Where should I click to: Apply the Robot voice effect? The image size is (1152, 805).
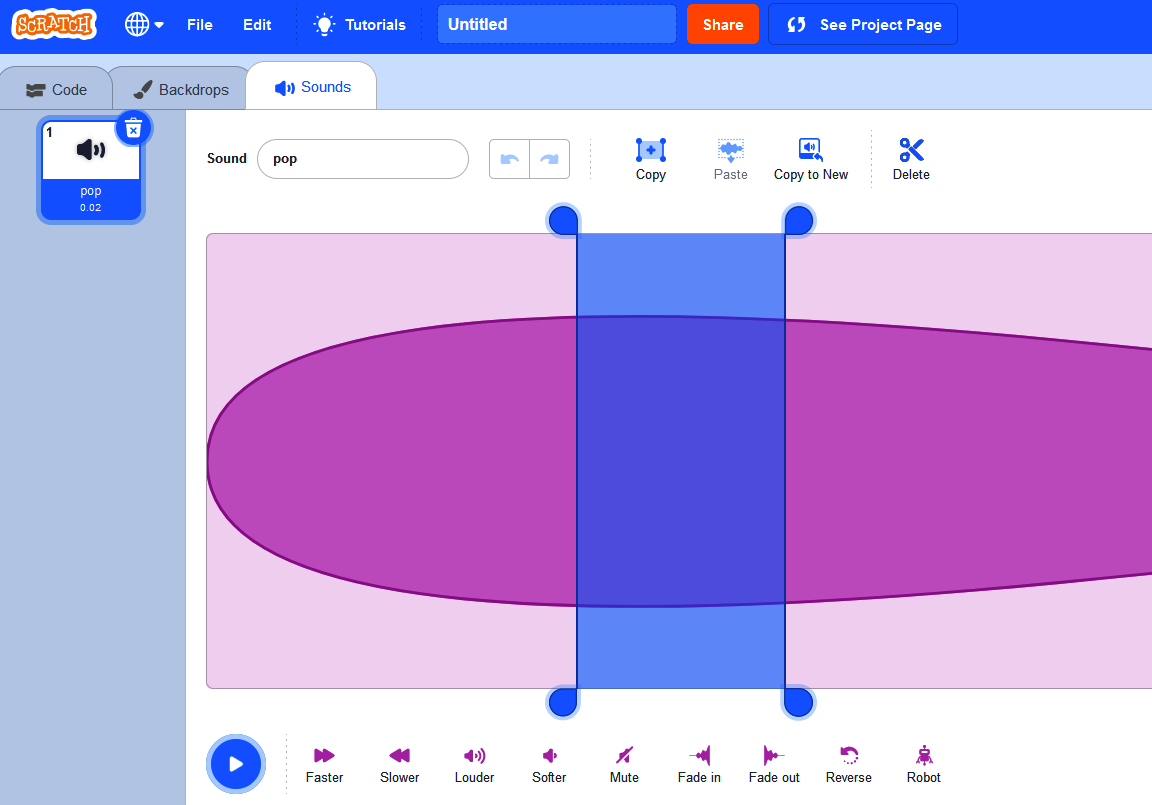[x=923, y=763]
